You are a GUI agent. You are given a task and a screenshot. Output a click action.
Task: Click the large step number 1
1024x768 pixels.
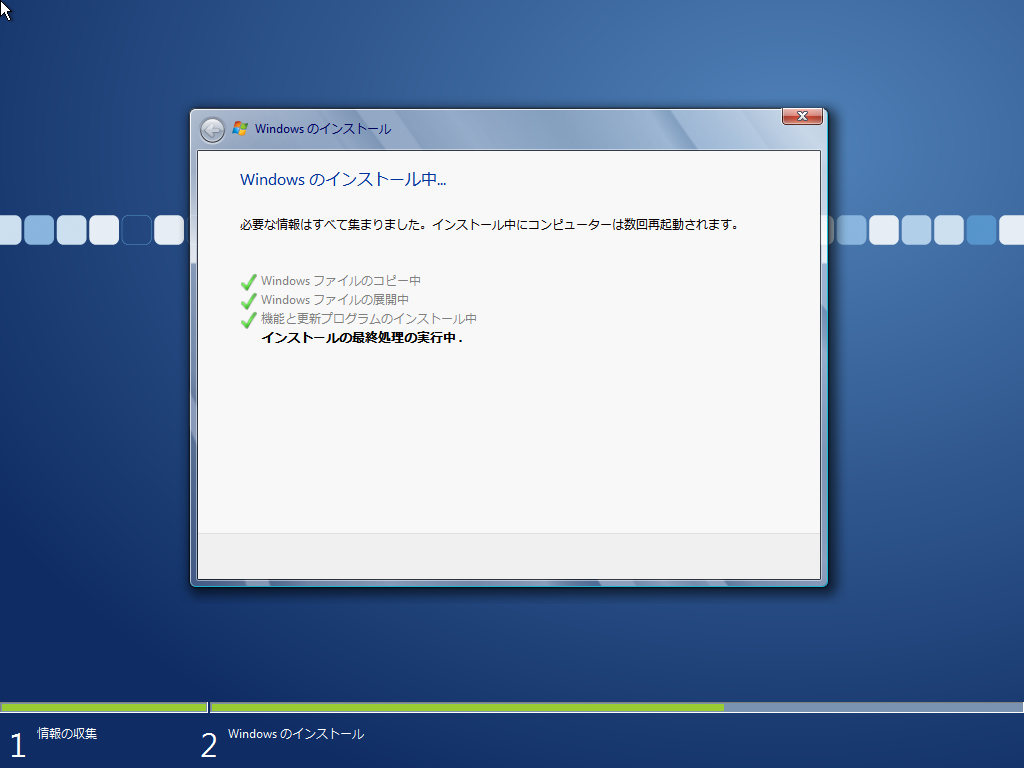pyautogui.click(x=18, y=746)
